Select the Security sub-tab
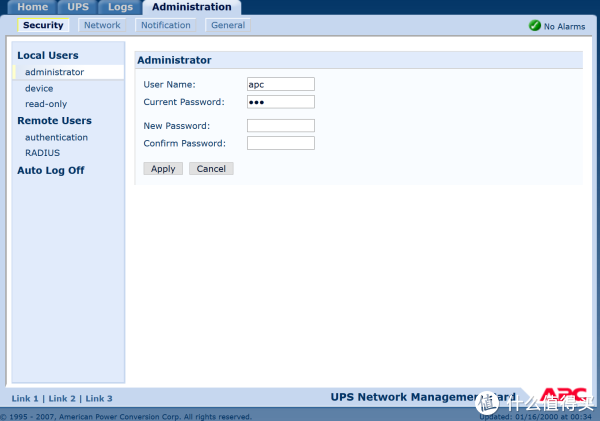 point(43,25)
